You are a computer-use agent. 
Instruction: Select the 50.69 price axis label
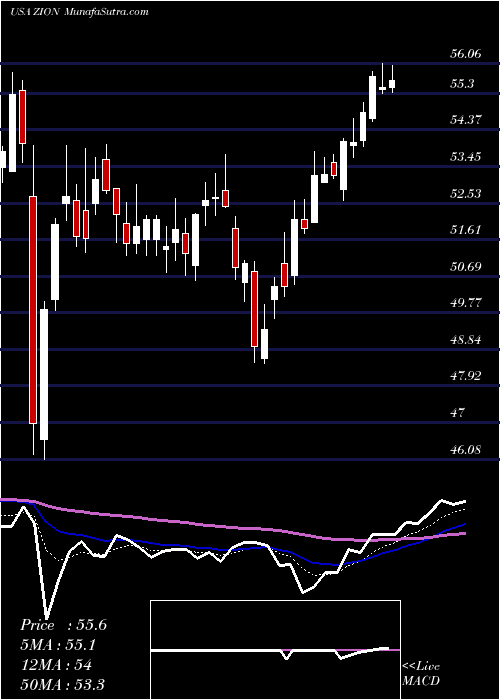(x=465, y=267)
